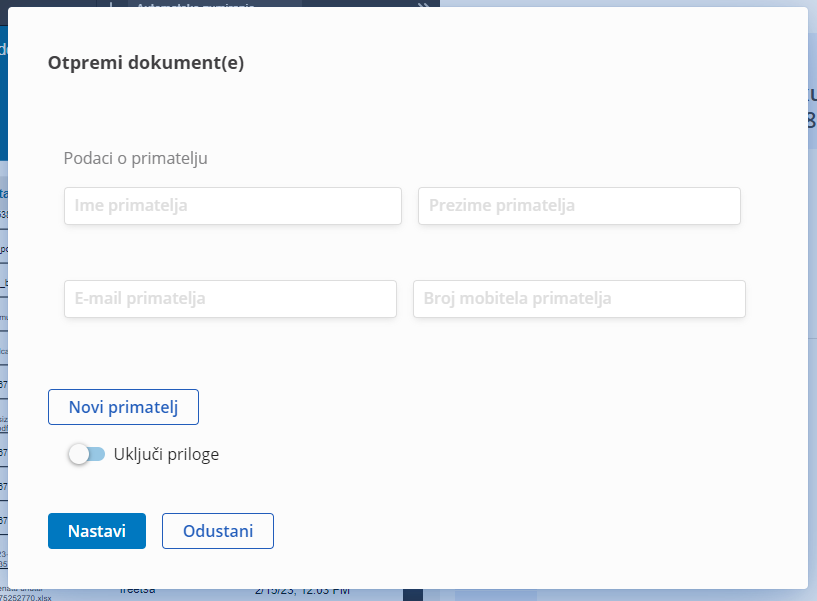Add a recipient with Novi primatelj
The height and width of the screenshot is (601, 817).
pyautogui.click(x=123, y=407)
